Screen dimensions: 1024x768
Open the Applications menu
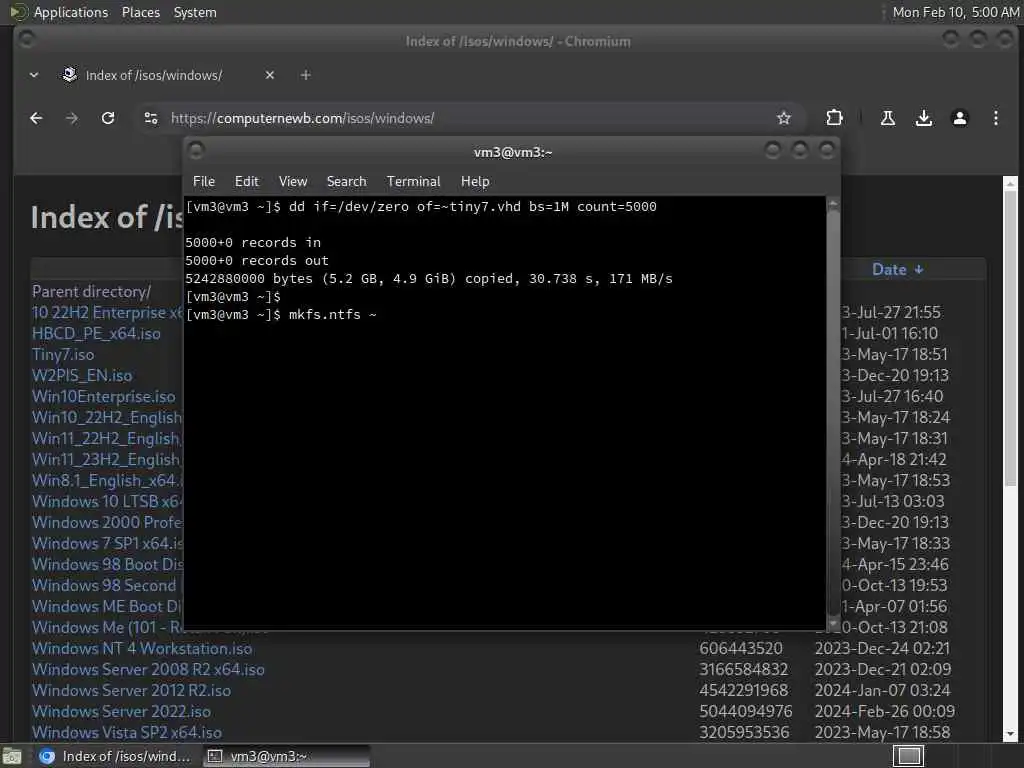point(71,12)
